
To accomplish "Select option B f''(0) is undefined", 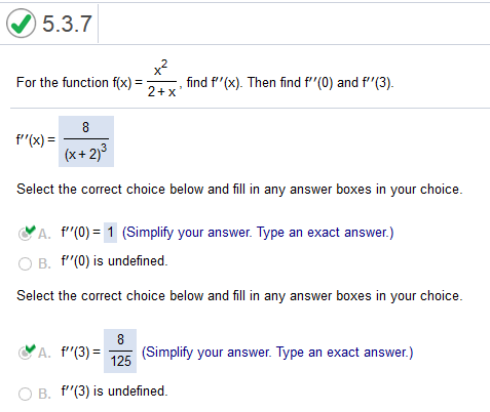I will 25,264.
